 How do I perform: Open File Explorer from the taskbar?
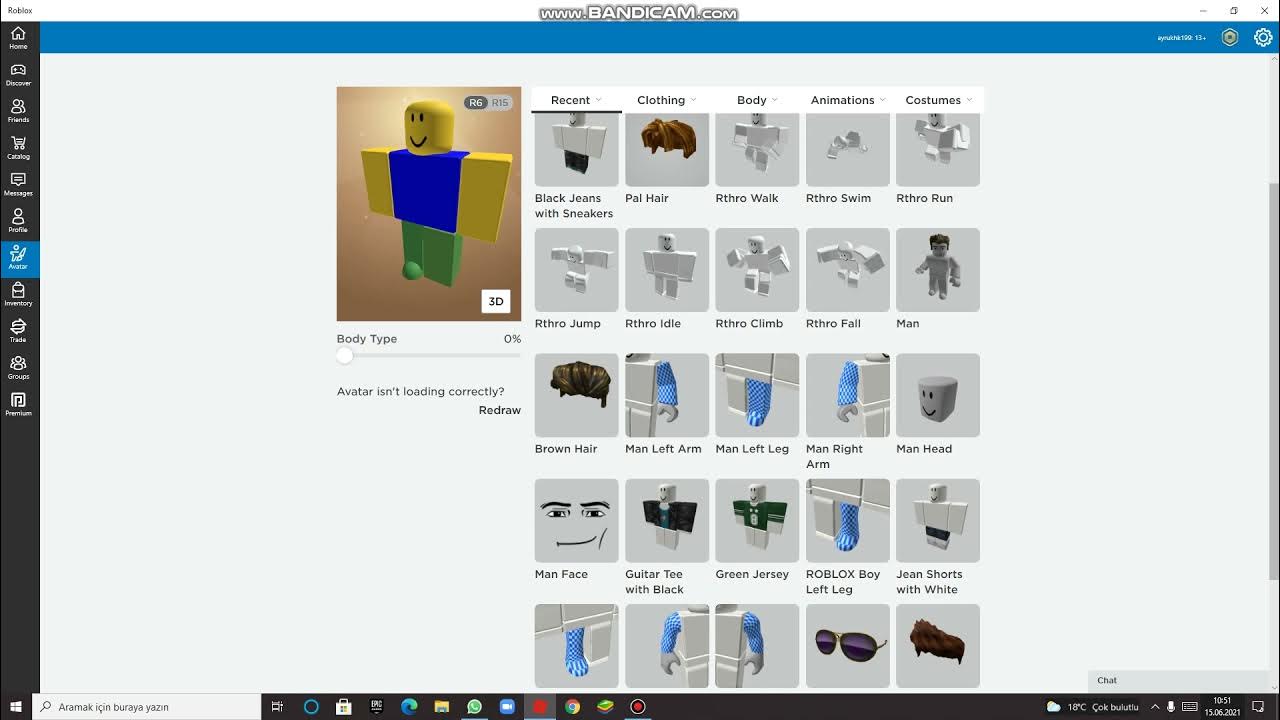(441, 707)
